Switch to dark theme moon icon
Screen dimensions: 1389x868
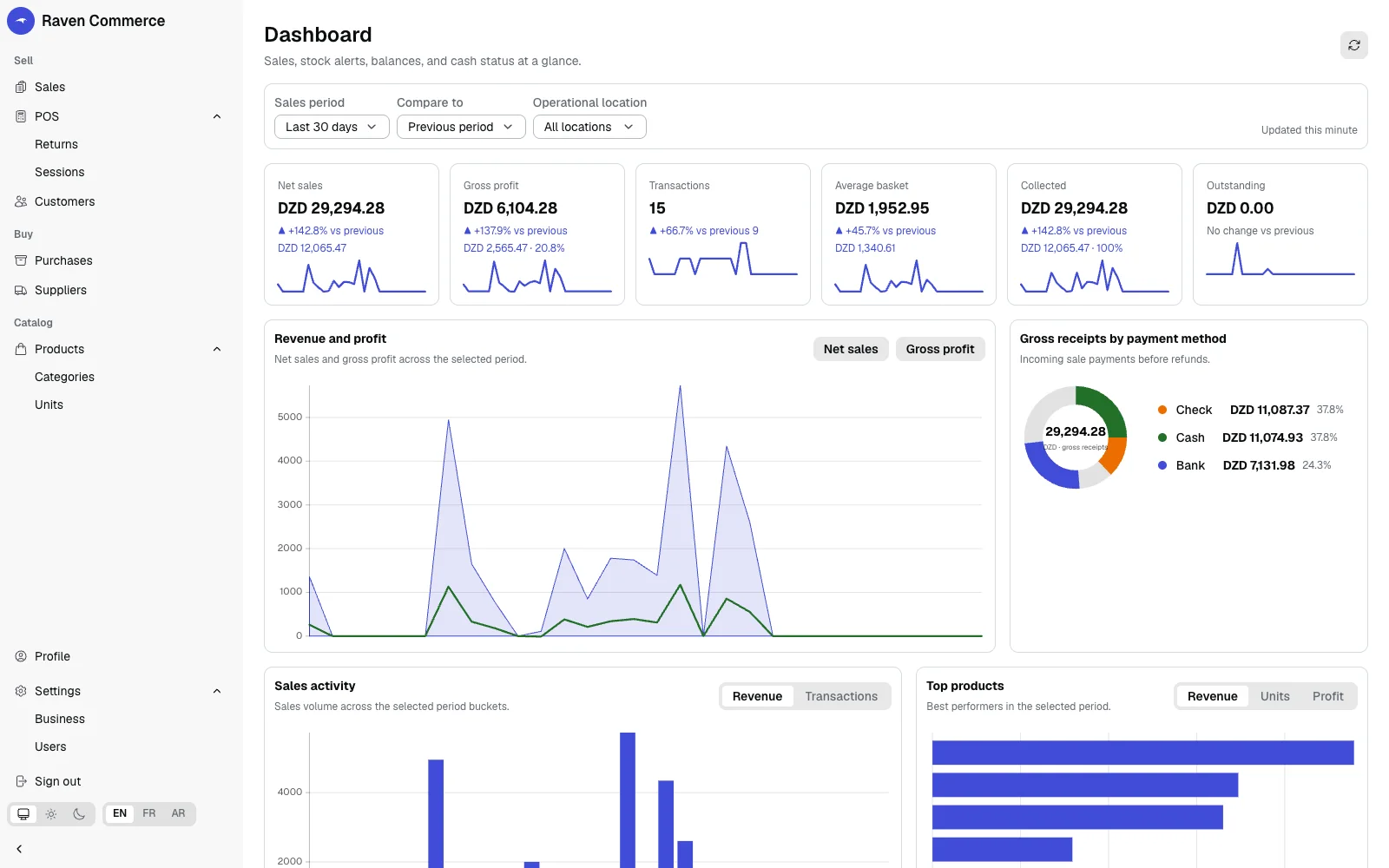(x=79, y=814)
